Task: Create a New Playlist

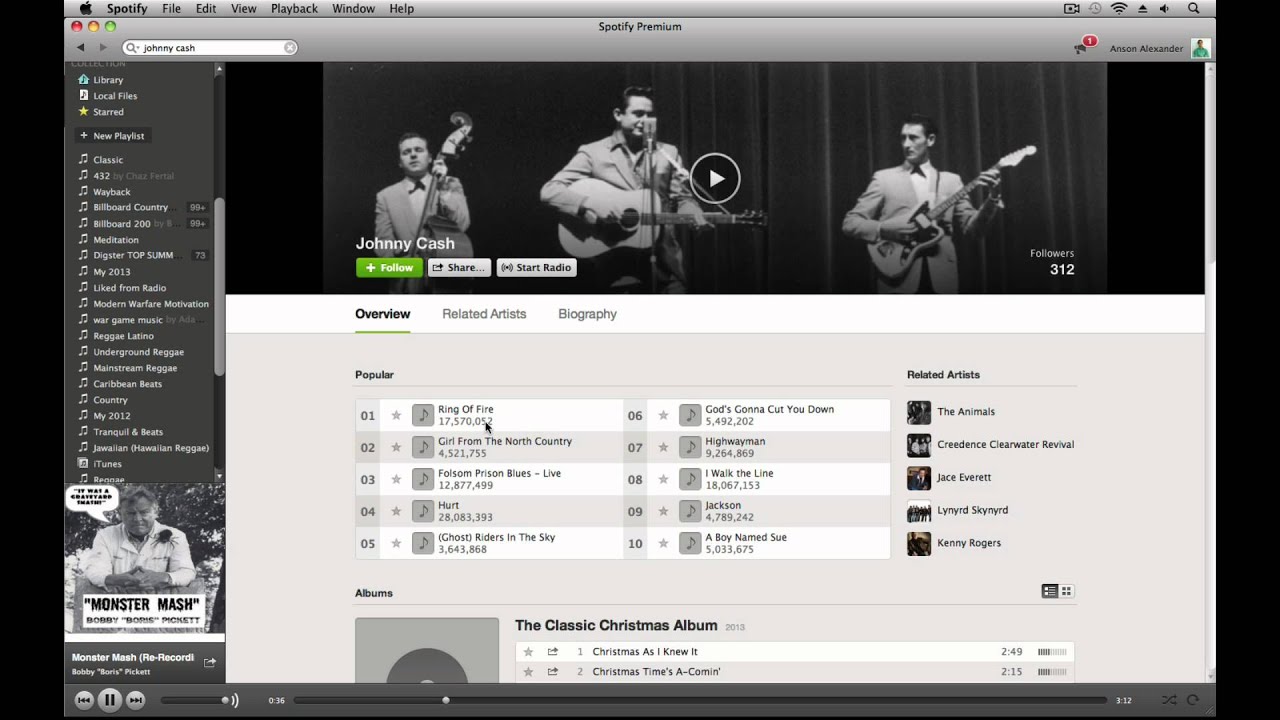Action: pos(113,136)
